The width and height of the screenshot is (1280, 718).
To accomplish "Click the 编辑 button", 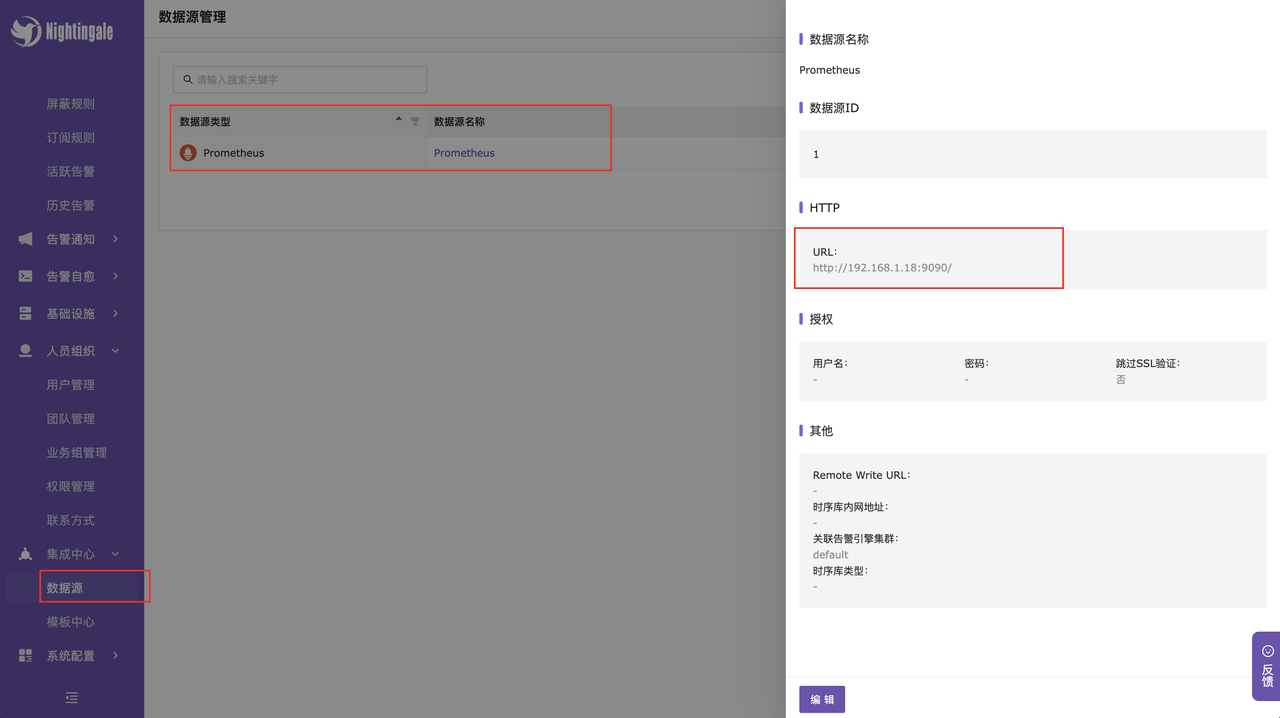I will [821, 700].
